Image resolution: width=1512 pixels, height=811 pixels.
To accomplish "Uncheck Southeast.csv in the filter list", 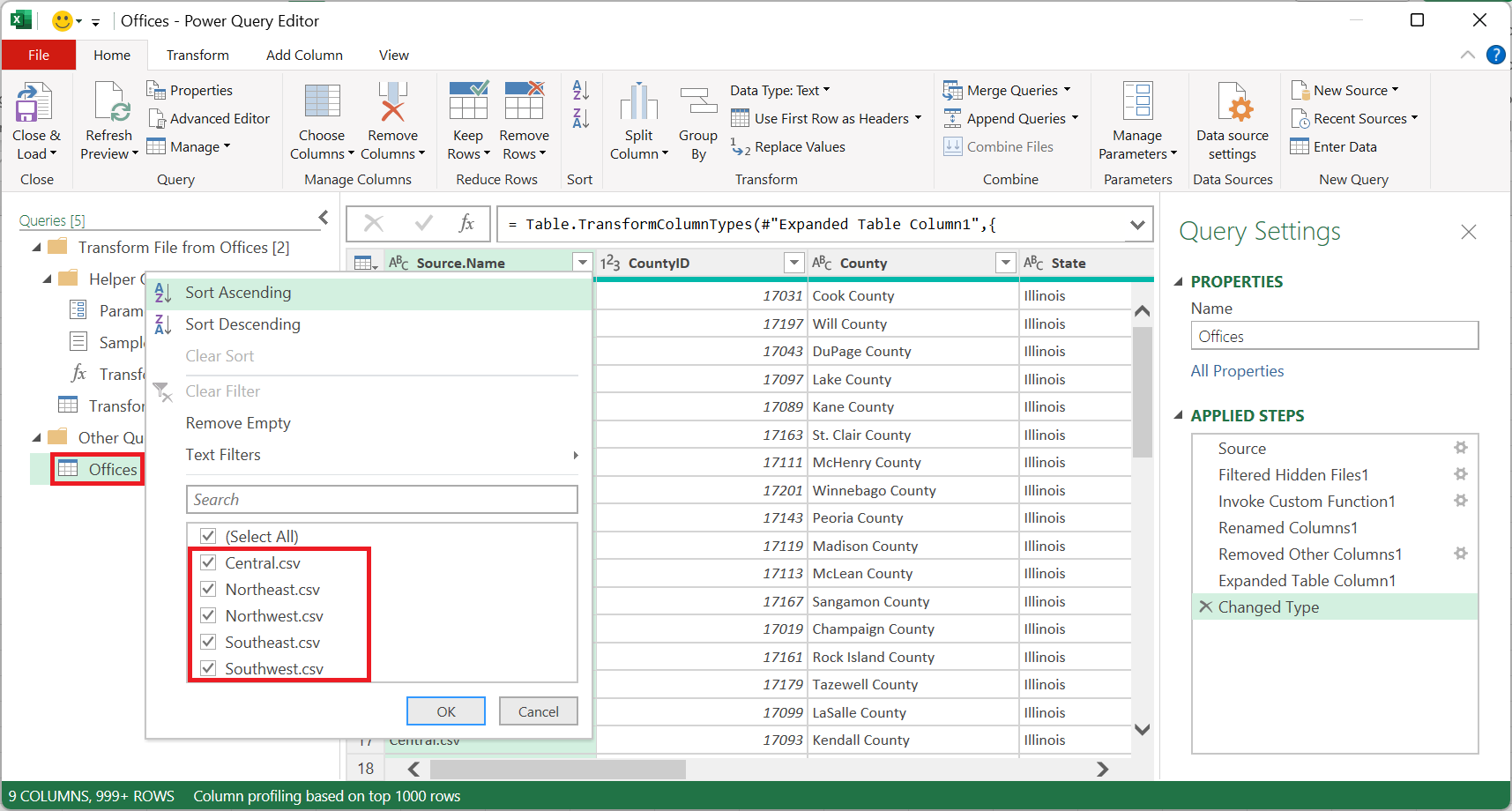I will [x=208, y=642].
